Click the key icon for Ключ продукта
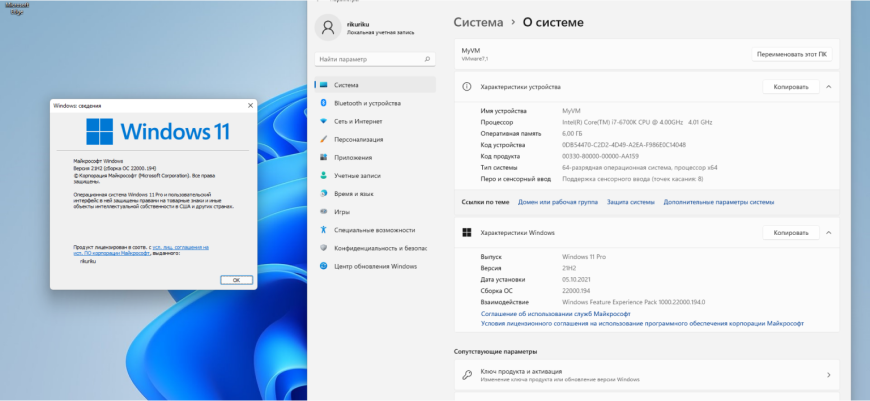 467,375
